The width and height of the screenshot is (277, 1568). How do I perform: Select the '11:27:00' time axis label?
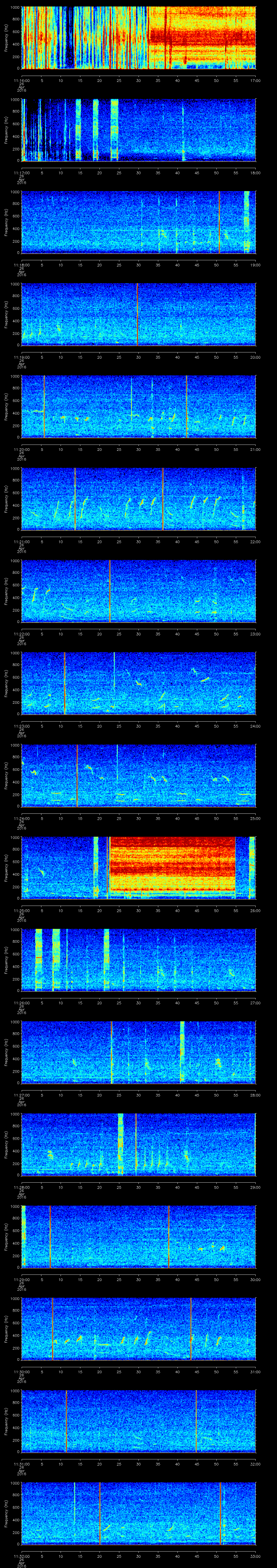[22, 1095]
